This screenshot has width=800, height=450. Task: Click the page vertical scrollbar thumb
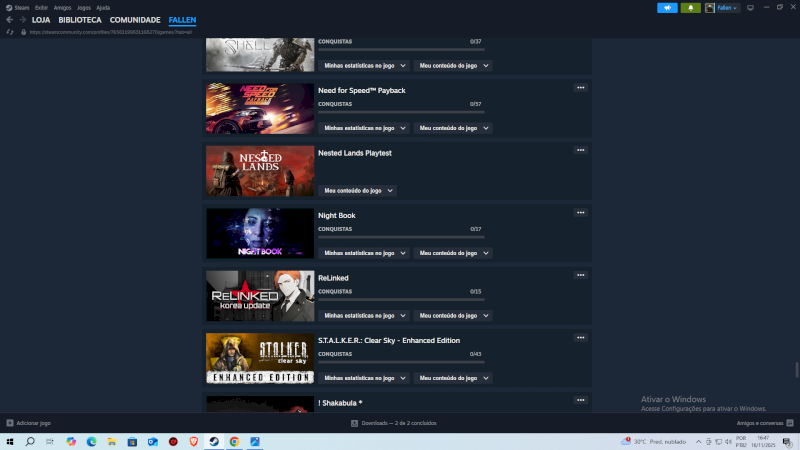(x=796, y=370)
